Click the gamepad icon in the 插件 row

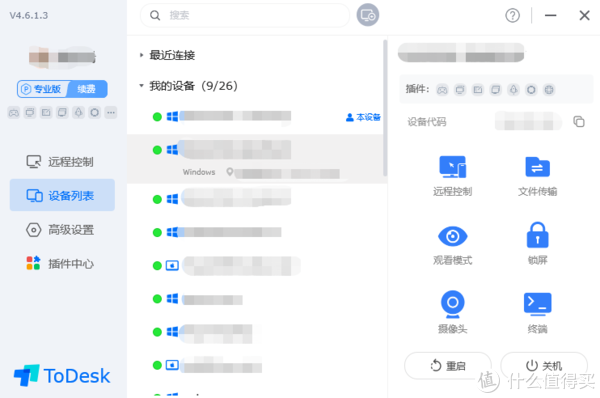pyautogui.click(x=442, y=90)
